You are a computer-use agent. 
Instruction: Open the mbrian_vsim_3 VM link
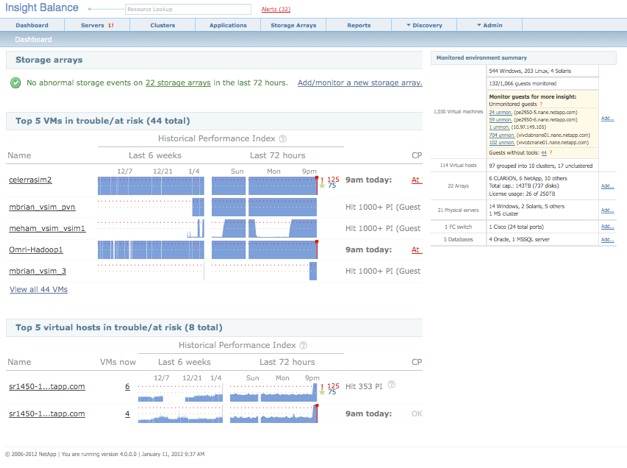tap(38, 271)
